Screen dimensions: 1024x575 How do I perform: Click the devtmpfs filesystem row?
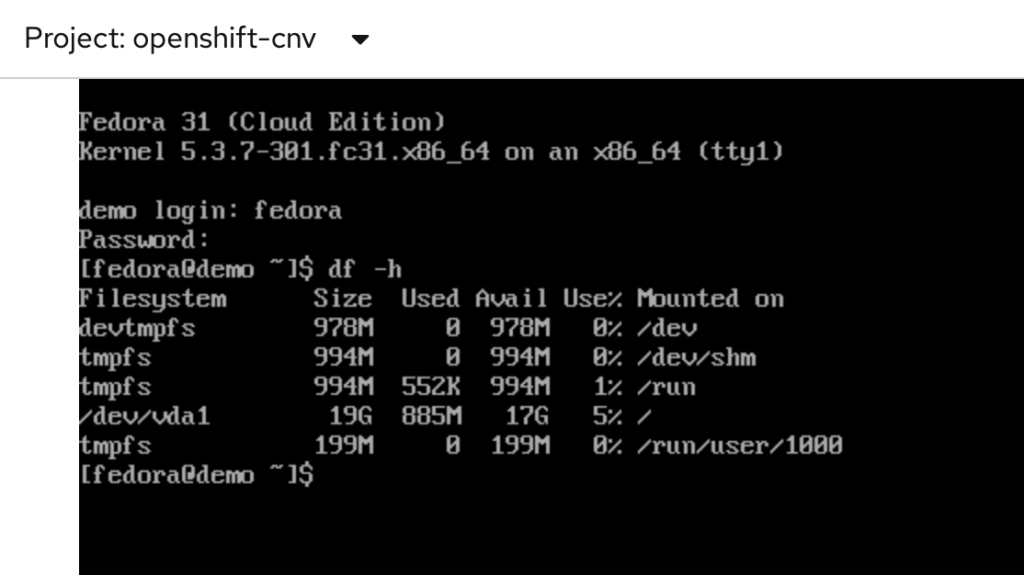pos(137,328)
